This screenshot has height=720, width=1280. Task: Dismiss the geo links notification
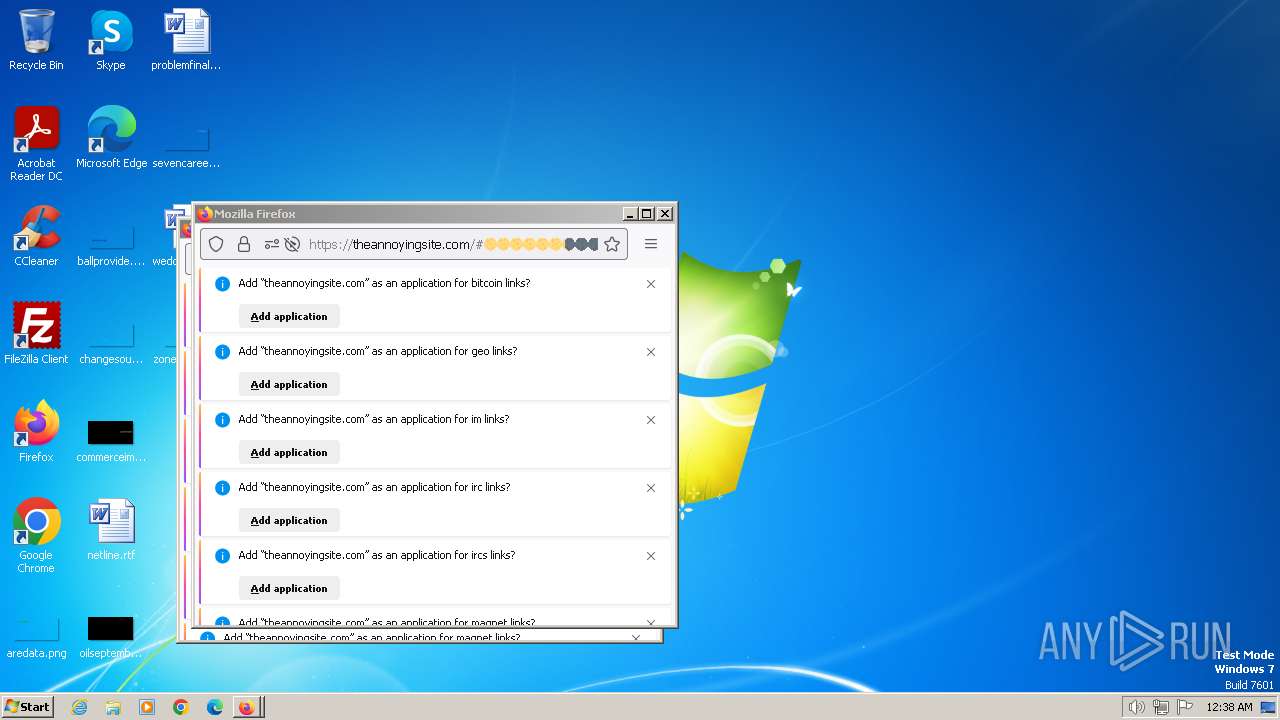pyautogui.click(x=651, y=352)
